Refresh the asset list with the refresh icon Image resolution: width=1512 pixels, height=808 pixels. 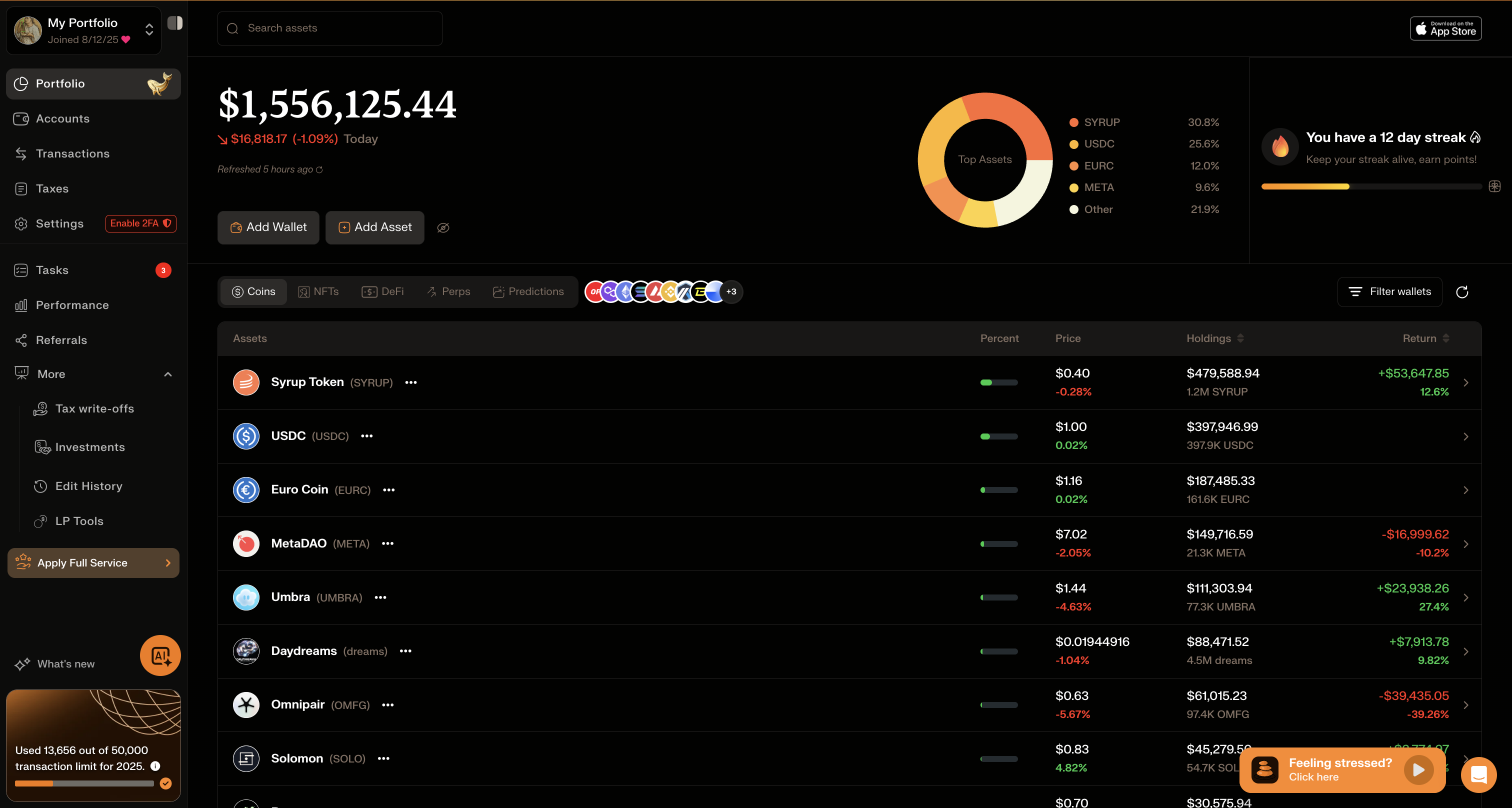(1462, 291)
